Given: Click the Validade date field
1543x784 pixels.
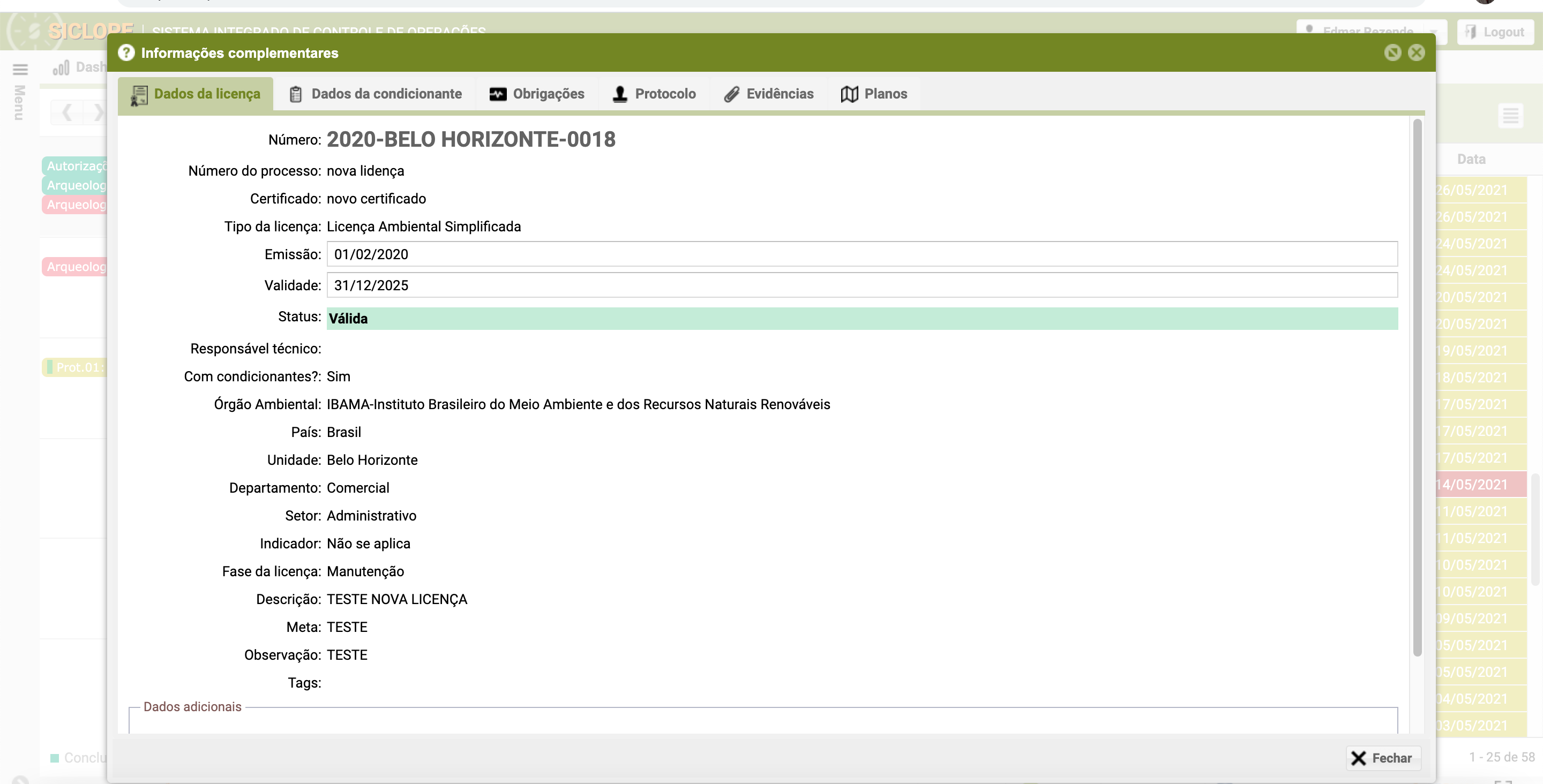Looking at the screenshot, I should [x=862, y=285].
